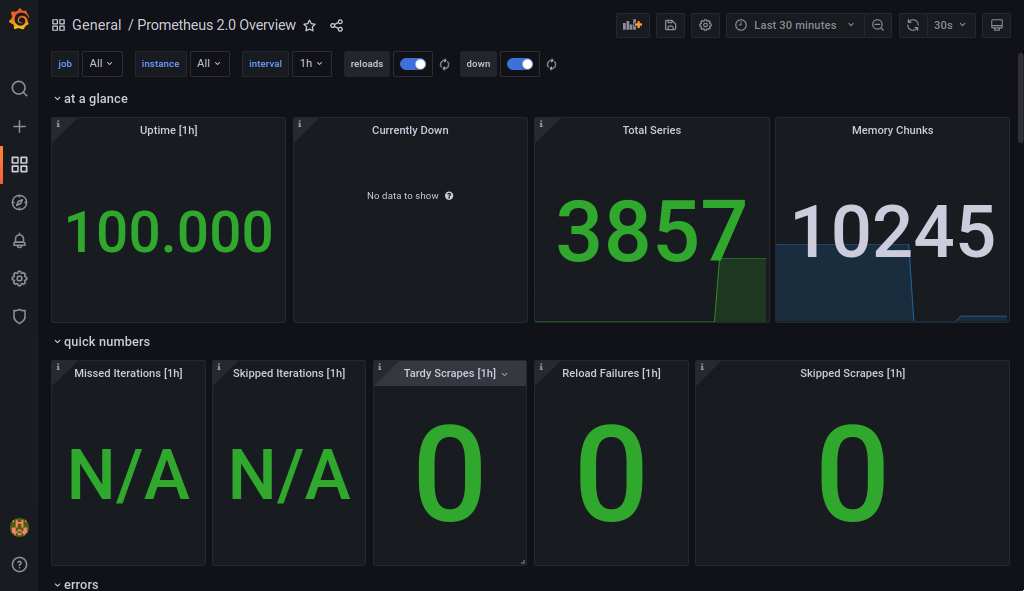Open the Last 30 minutes time picker
The width and height of the screenshot is (1024, 591).
point(795,25)
